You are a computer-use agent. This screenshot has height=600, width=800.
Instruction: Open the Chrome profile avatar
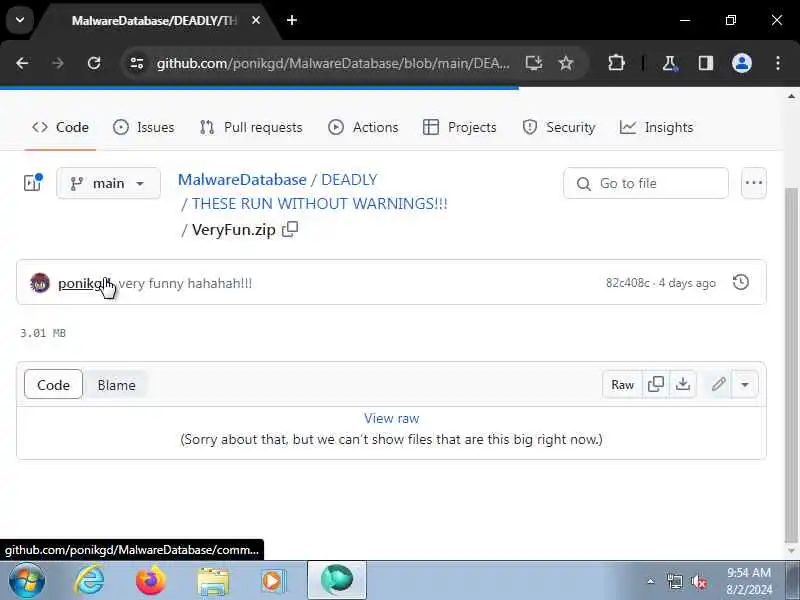[x=742, y=63]
